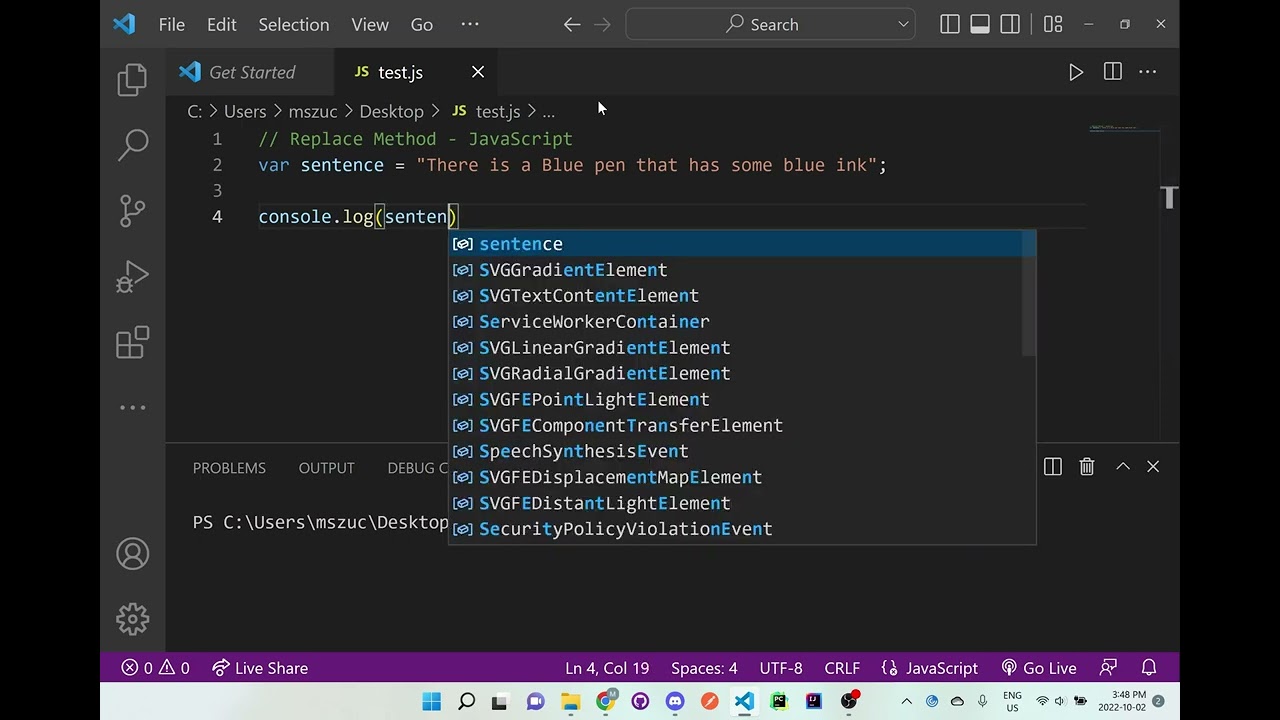Open the Selection menu
The width and height of the screenshot is (1280, 720).
pos(294,25)
